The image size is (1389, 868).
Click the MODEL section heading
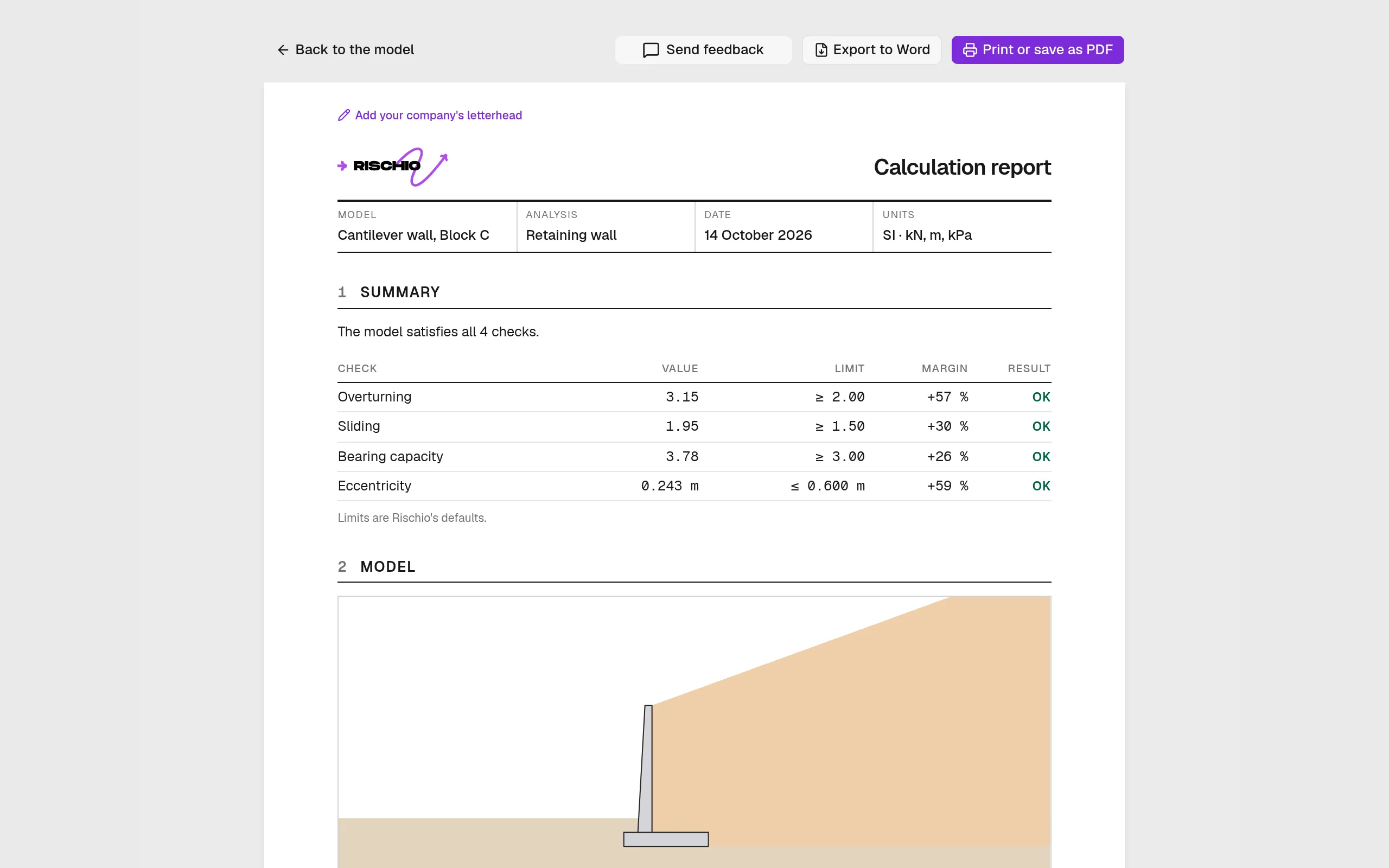point(387,566)
